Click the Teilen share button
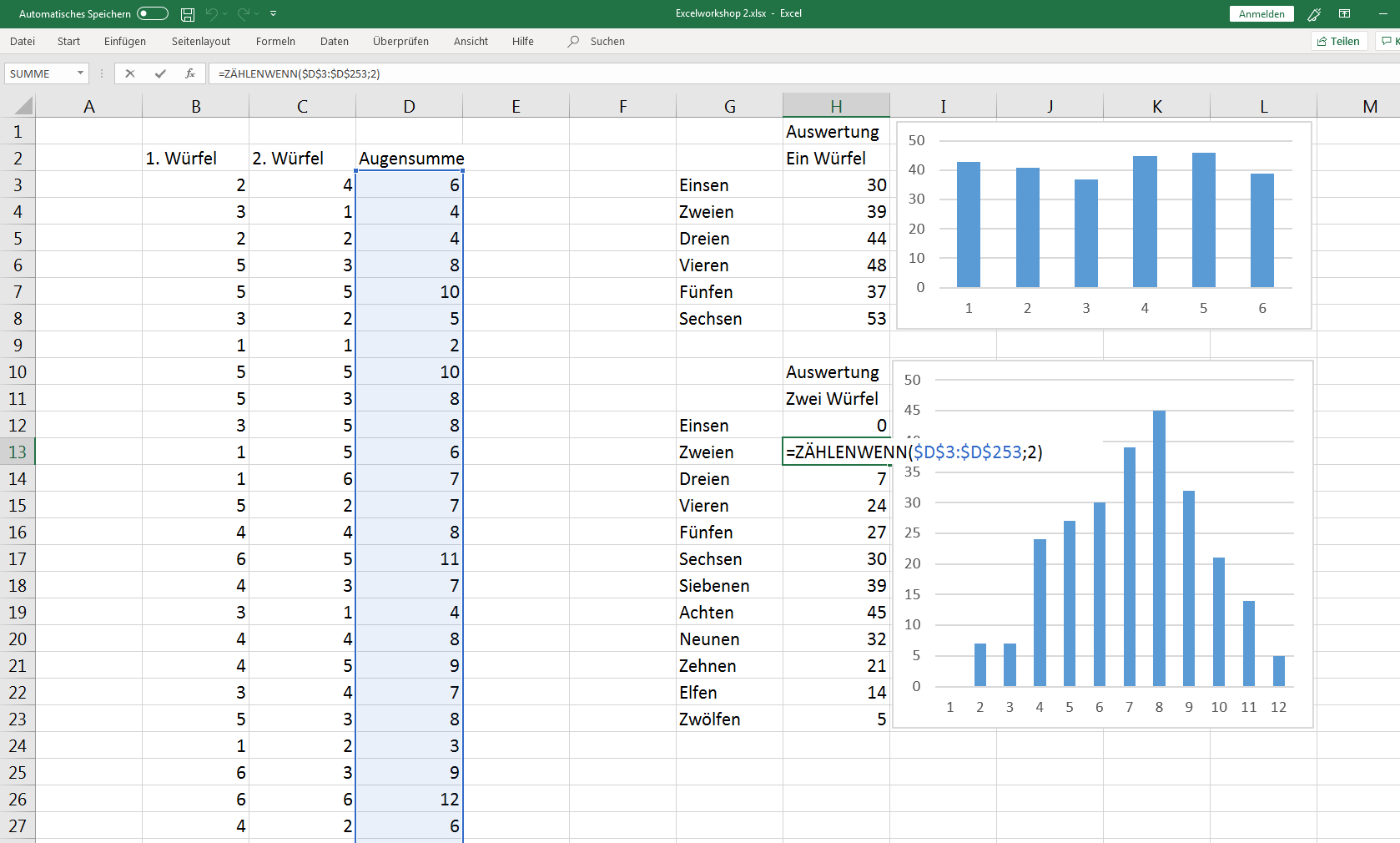 1339,41
